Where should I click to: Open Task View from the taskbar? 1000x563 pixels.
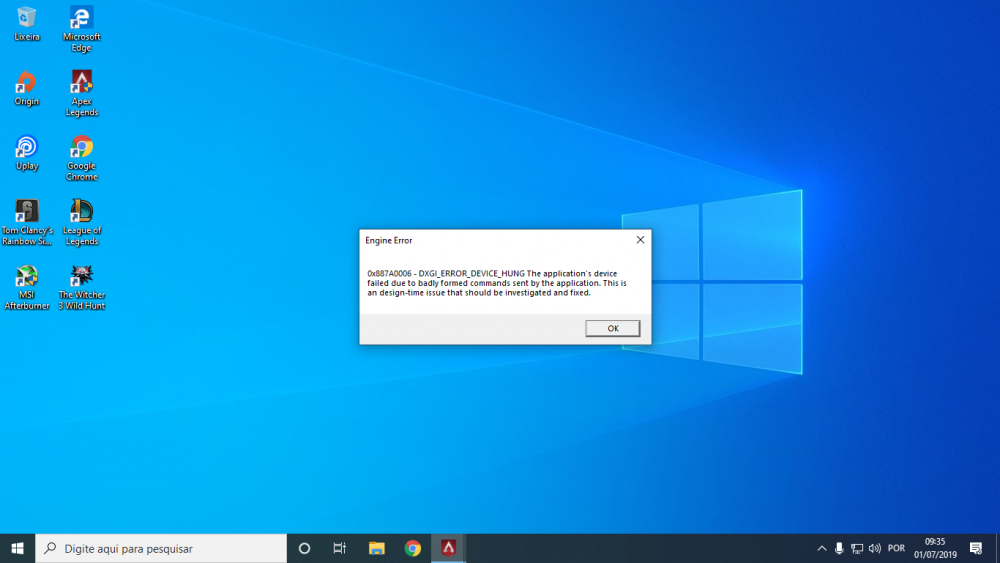point(340,548)
